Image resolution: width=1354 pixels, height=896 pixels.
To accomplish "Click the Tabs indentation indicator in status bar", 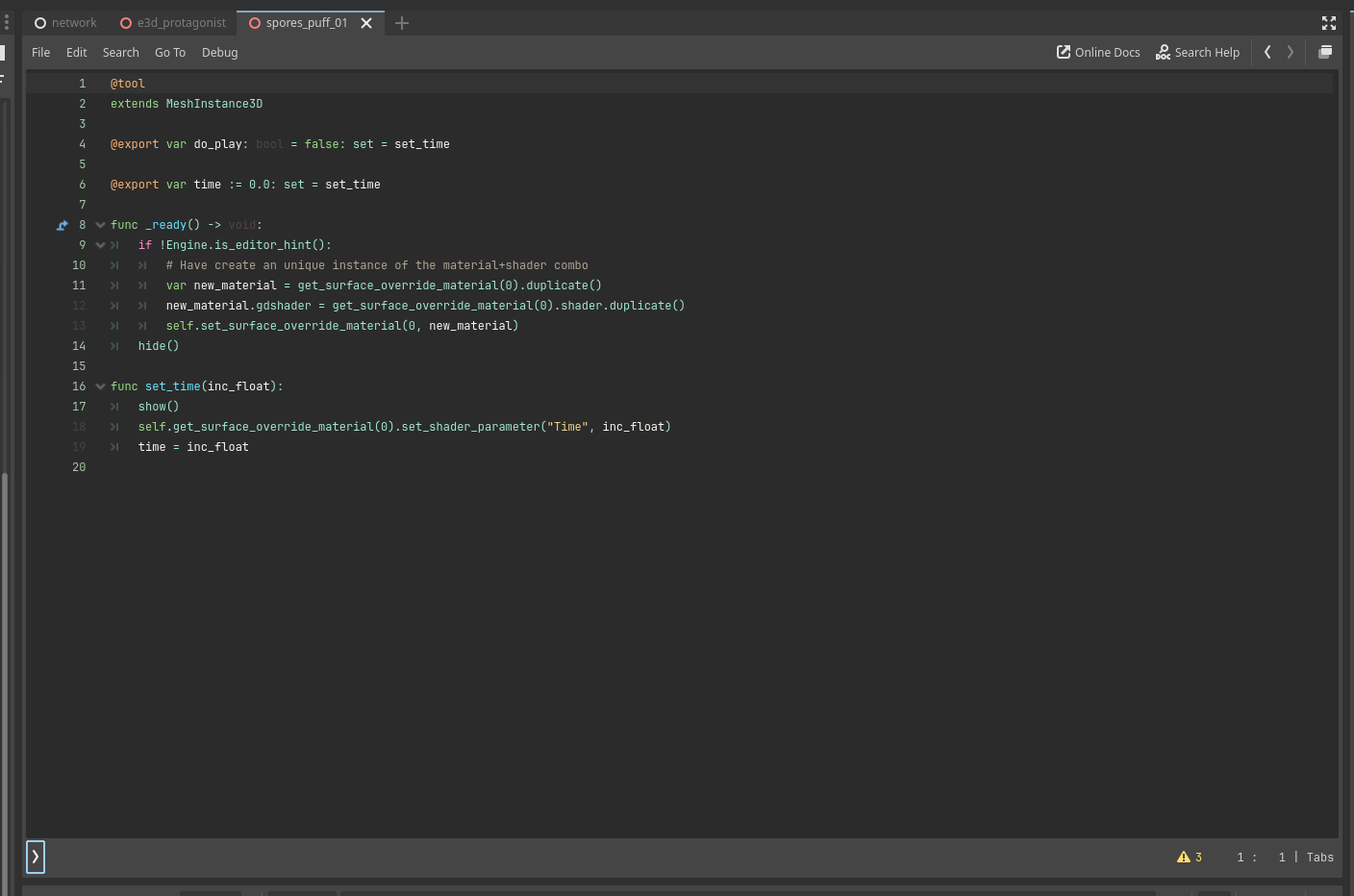I will coord(1319,857).
